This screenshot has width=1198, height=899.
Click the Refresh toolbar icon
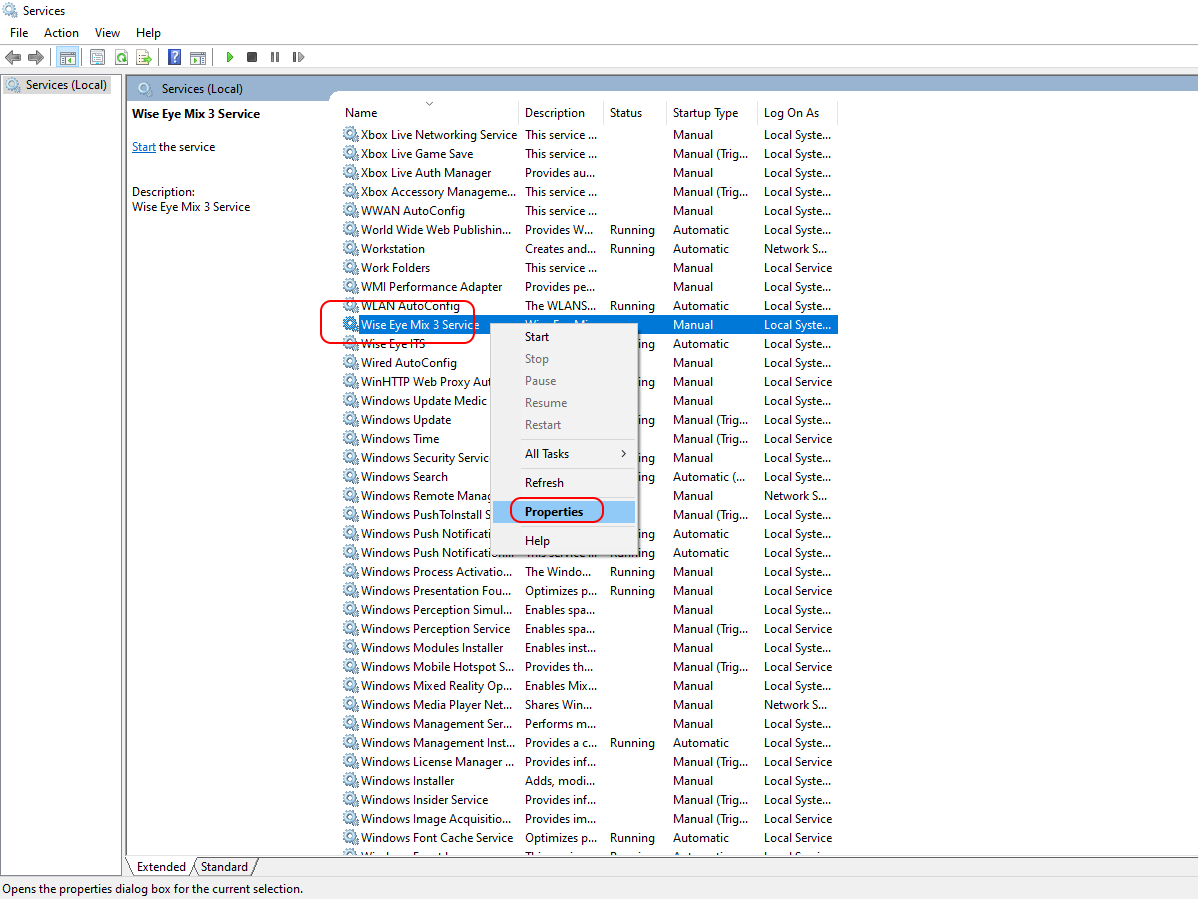[121, 58]
